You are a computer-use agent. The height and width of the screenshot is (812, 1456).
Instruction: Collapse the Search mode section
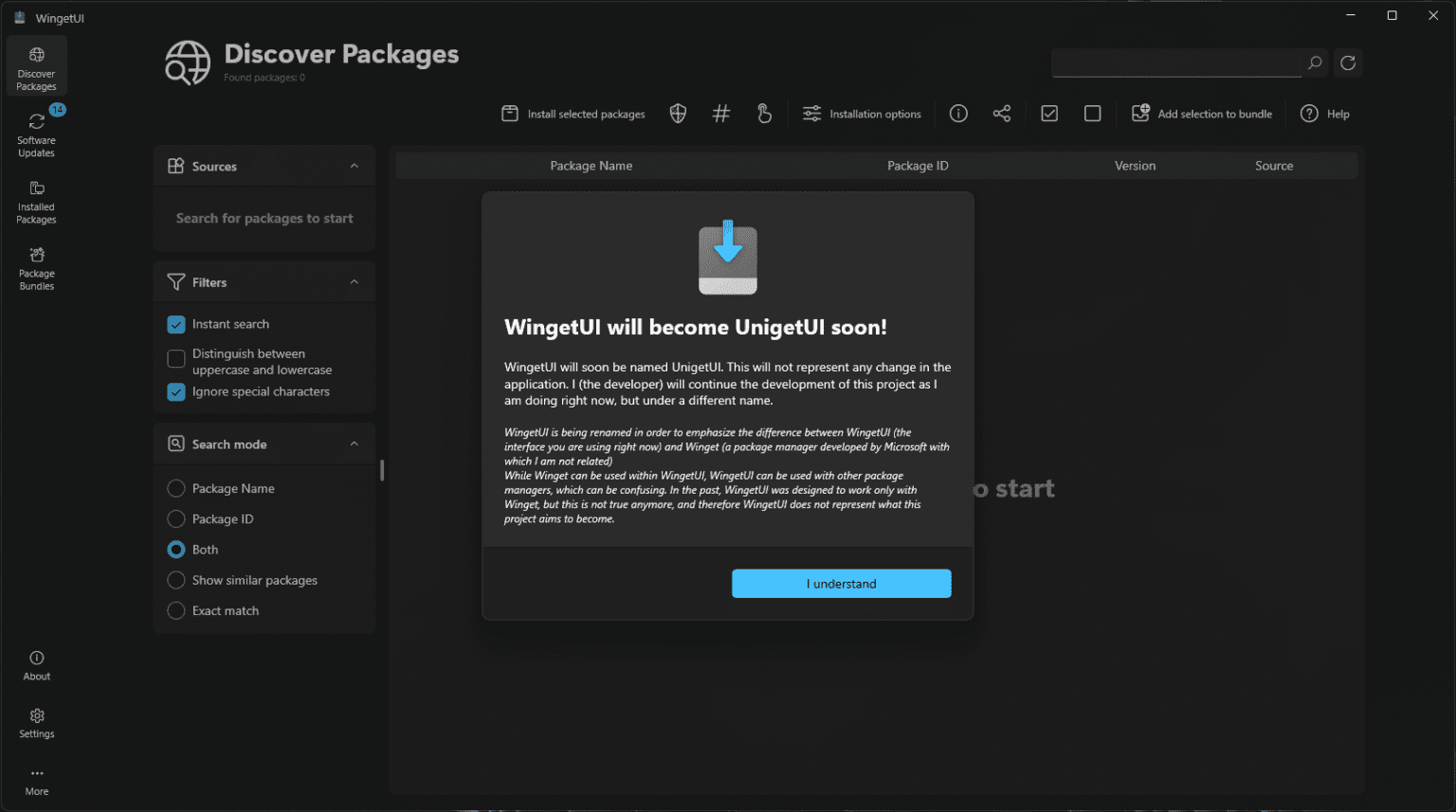click(x=355, y=443)
